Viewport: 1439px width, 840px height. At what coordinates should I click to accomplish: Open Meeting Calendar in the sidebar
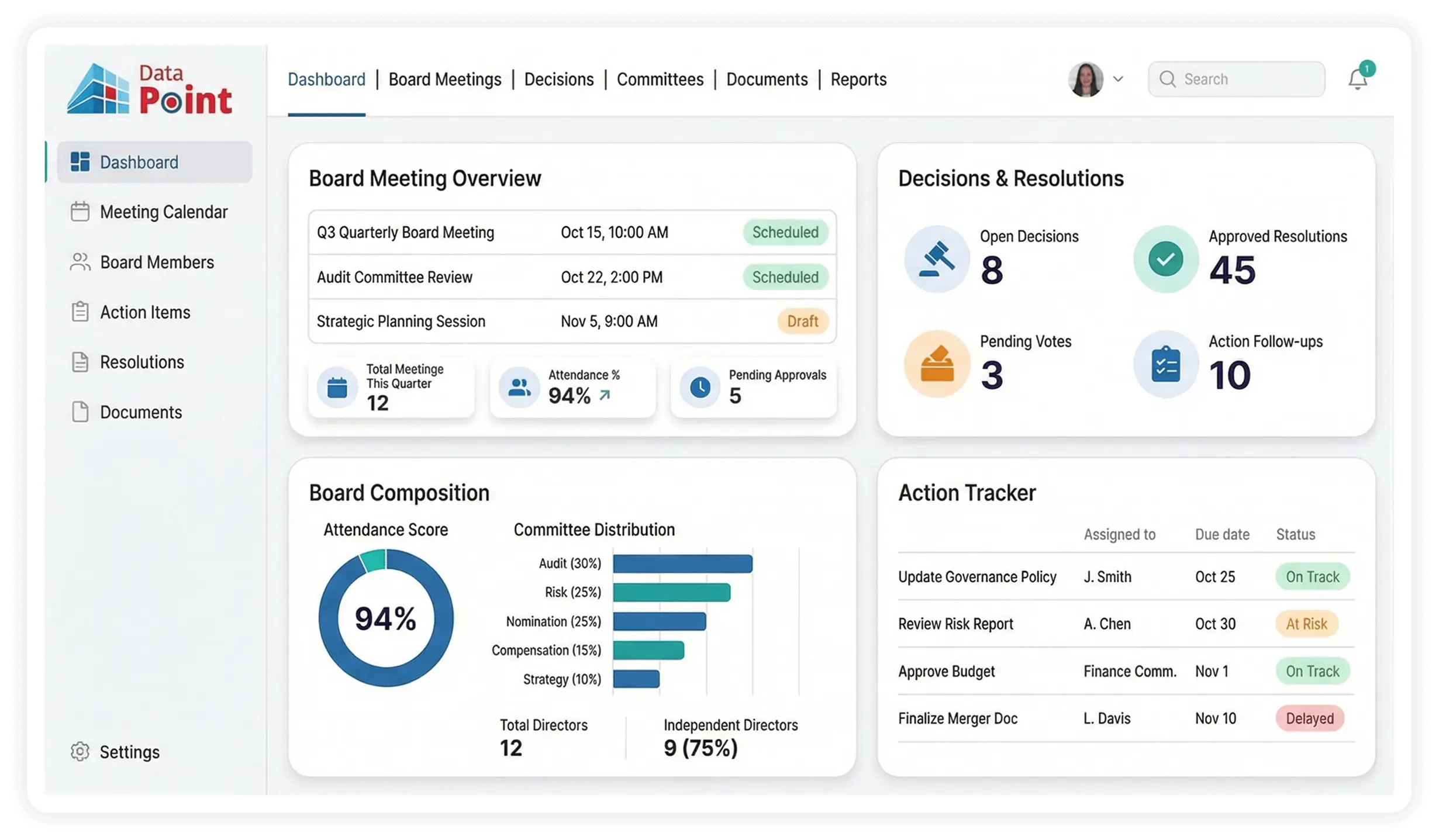pos(163,212)
